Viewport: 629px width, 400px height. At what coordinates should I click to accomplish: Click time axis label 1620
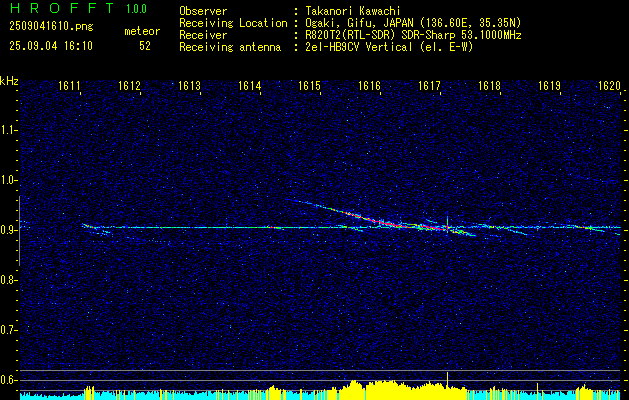click(609, 85)
